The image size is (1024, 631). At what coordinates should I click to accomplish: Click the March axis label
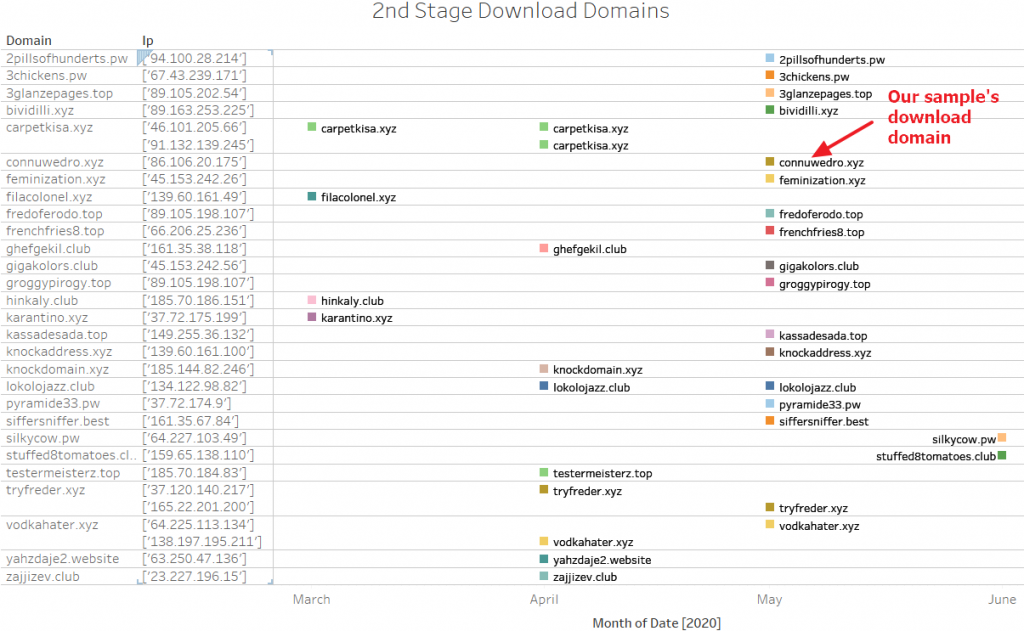click(x=311, y=599)
